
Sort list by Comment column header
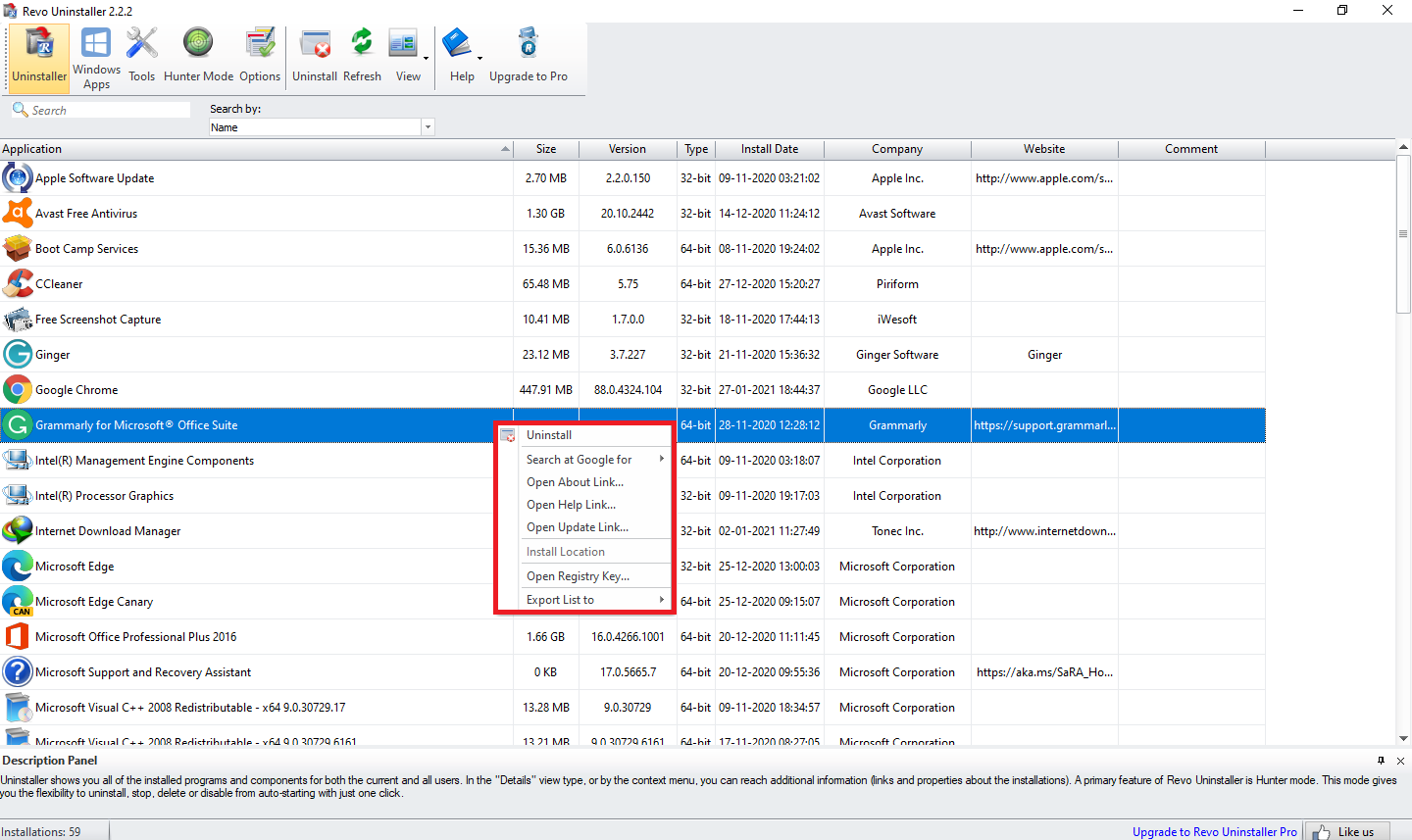pyautogui.click(x=1191, y=149)
